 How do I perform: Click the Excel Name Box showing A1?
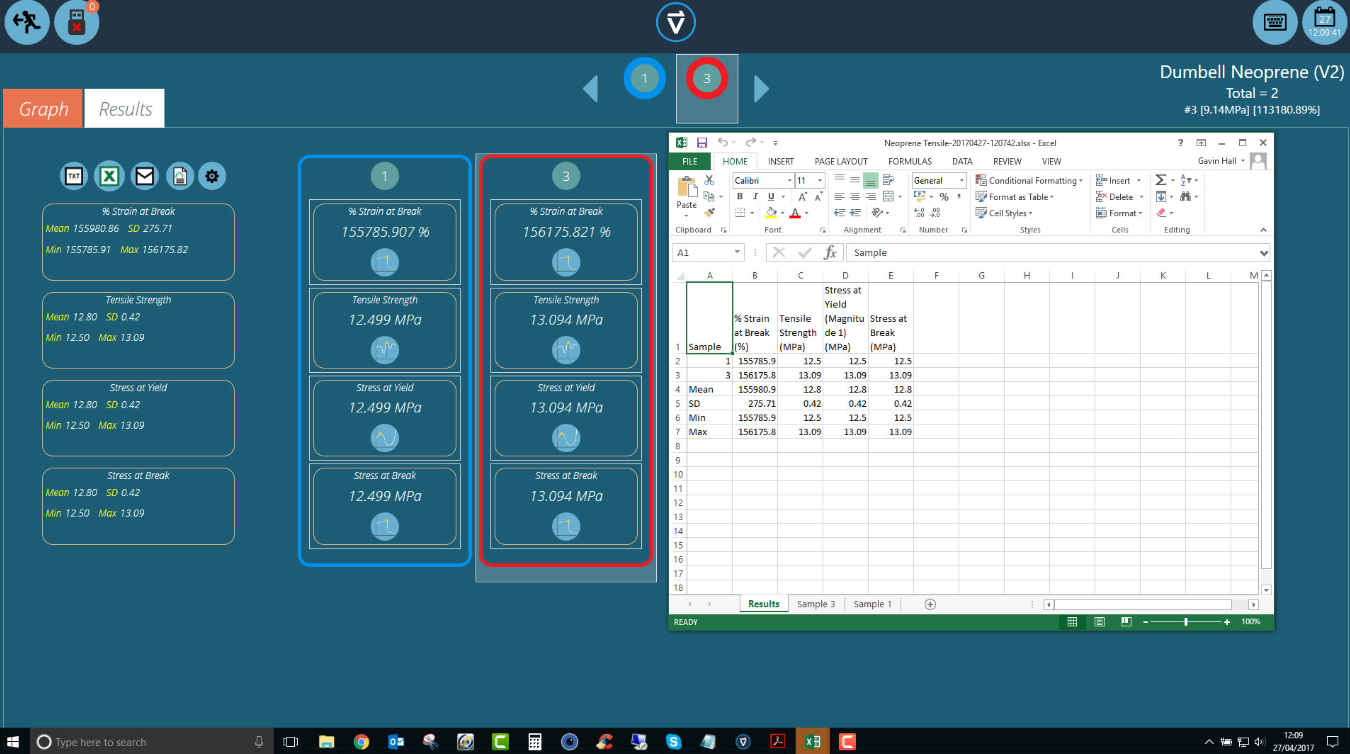coord(702,253)
